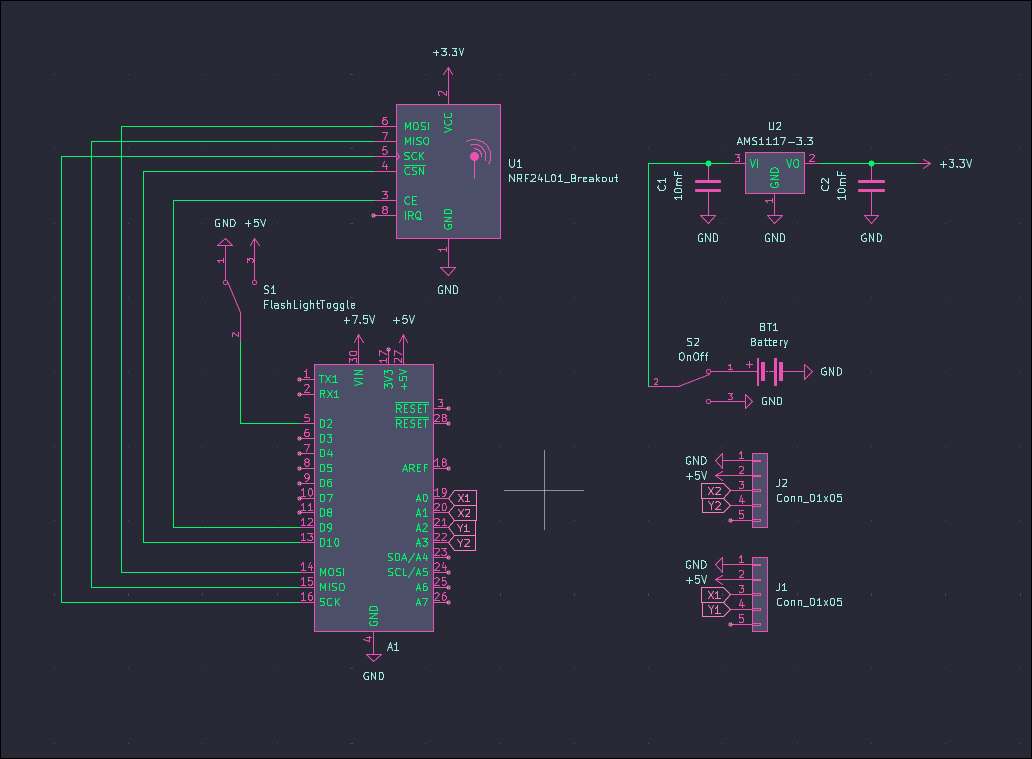Viewport: 1032px width, 759px height.
Task: Click the X2 label on A1 pin A1
Action: tap(463, 513)
